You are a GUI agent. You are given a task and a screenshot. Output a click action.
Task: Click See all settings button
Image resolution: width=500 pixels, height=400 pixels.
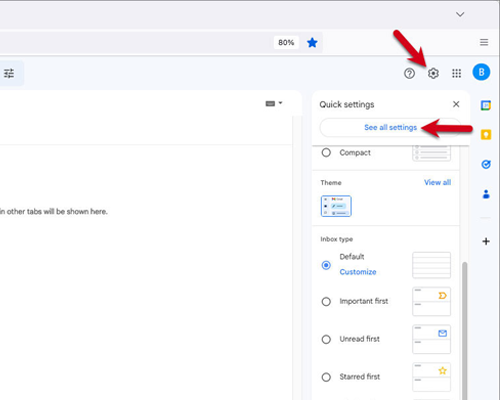coord(390,127)
